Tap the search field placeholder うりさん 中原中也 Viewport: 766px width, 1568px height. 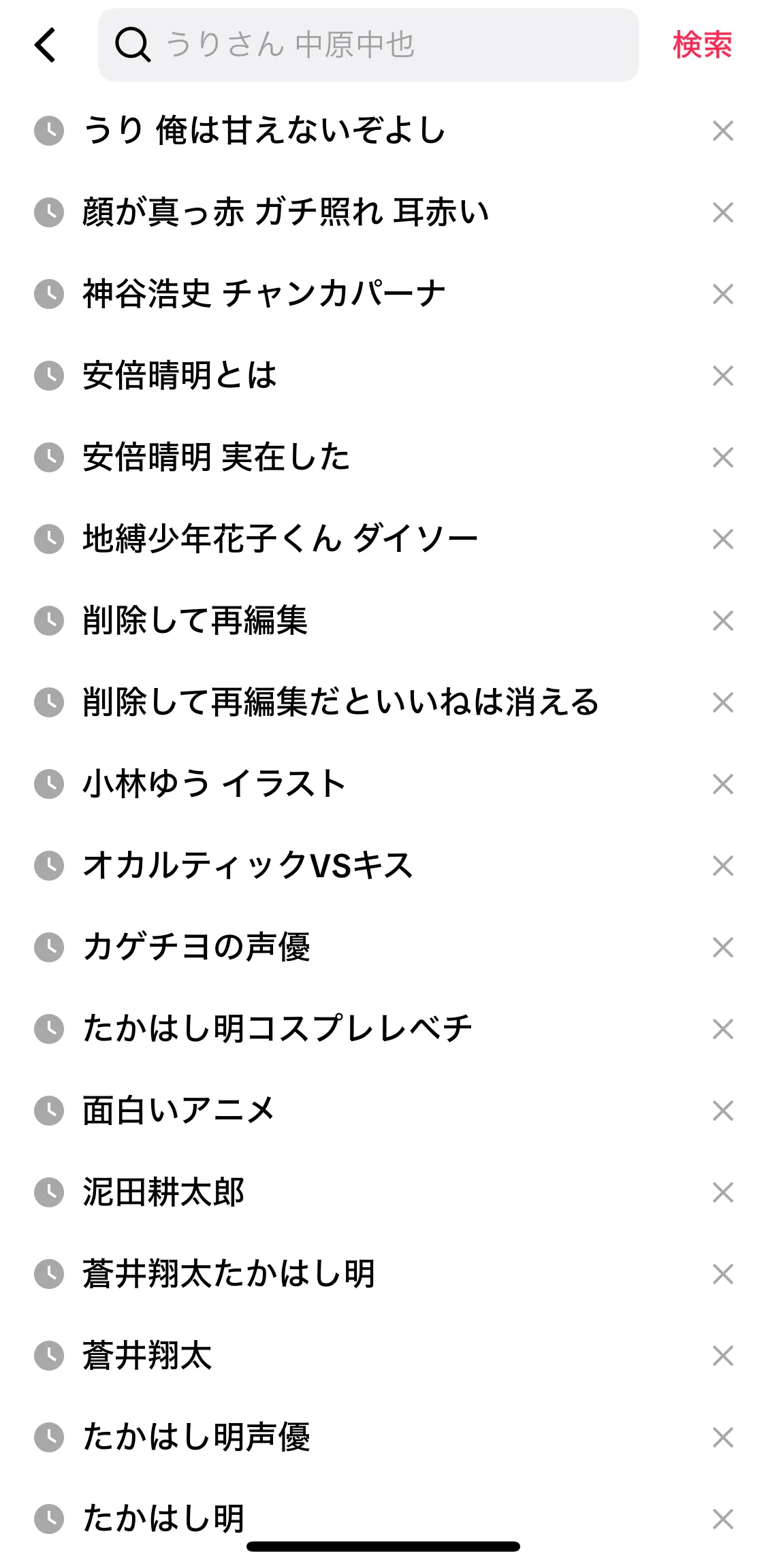click(x=290, y=45)
